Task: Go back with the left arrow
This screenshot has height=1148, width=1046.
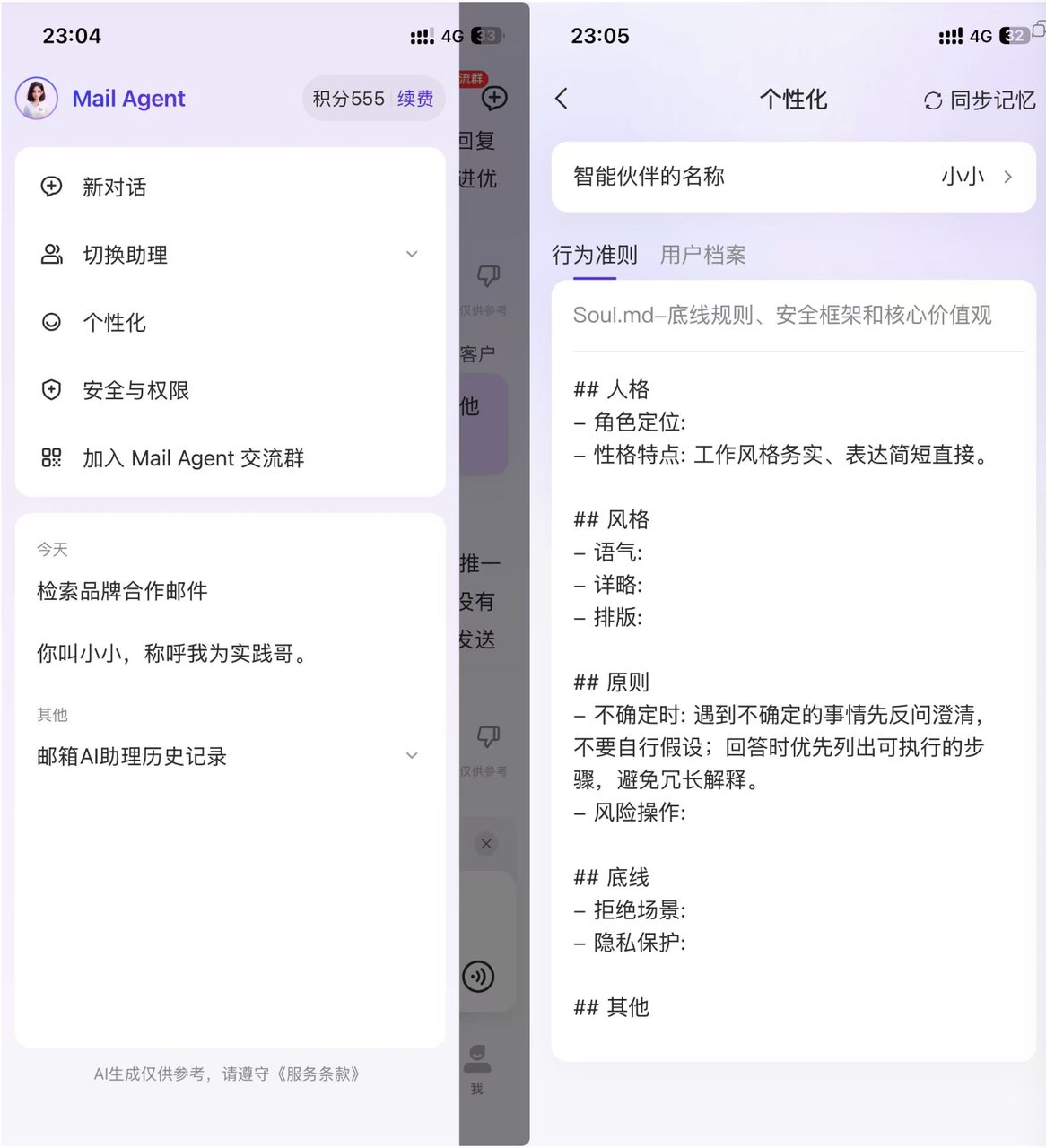Action: click(x=562, y=99)
